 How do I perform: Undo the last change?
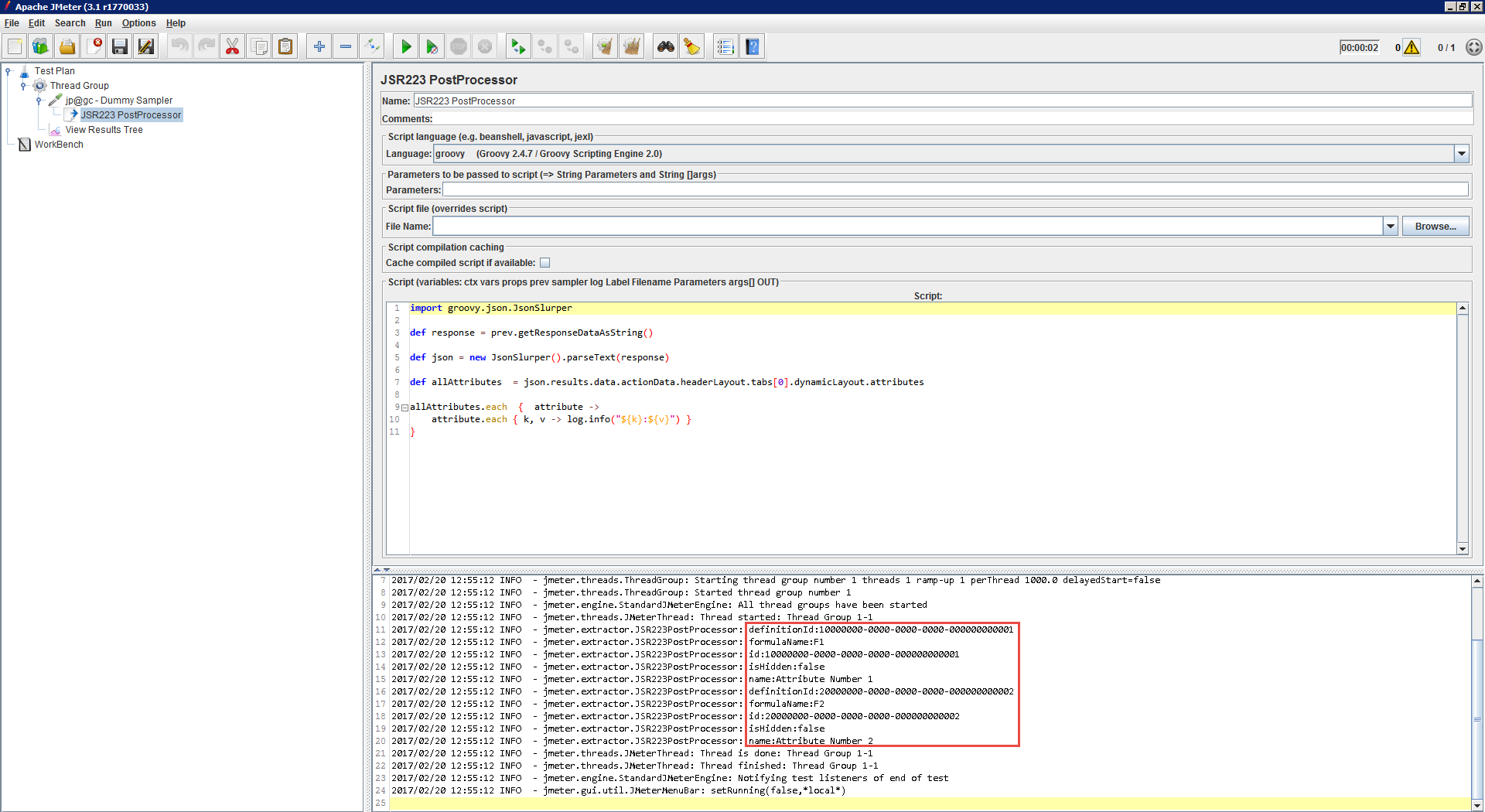tap(179, 46)
